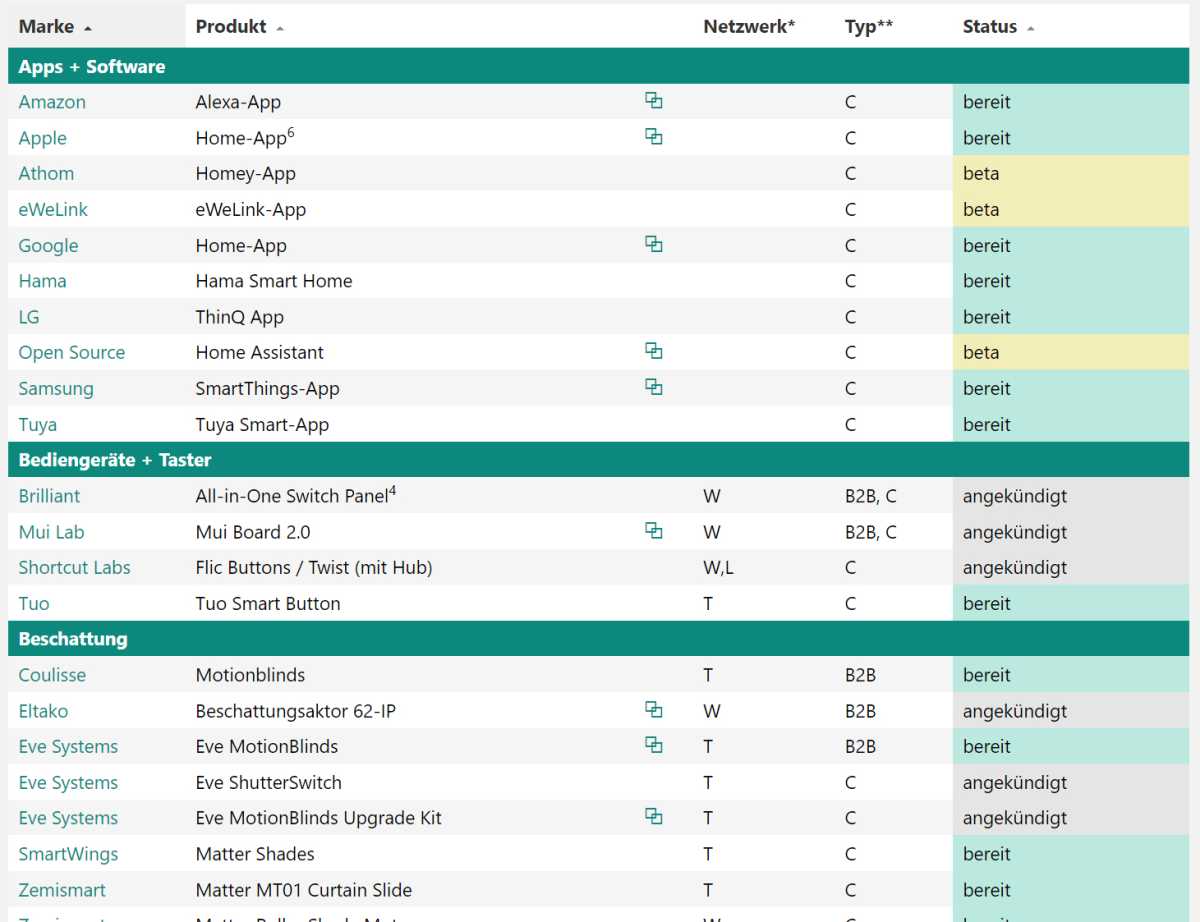Follow the LG brand link
This screenshot has height=922, width=1200.
(x=29, y=317)
